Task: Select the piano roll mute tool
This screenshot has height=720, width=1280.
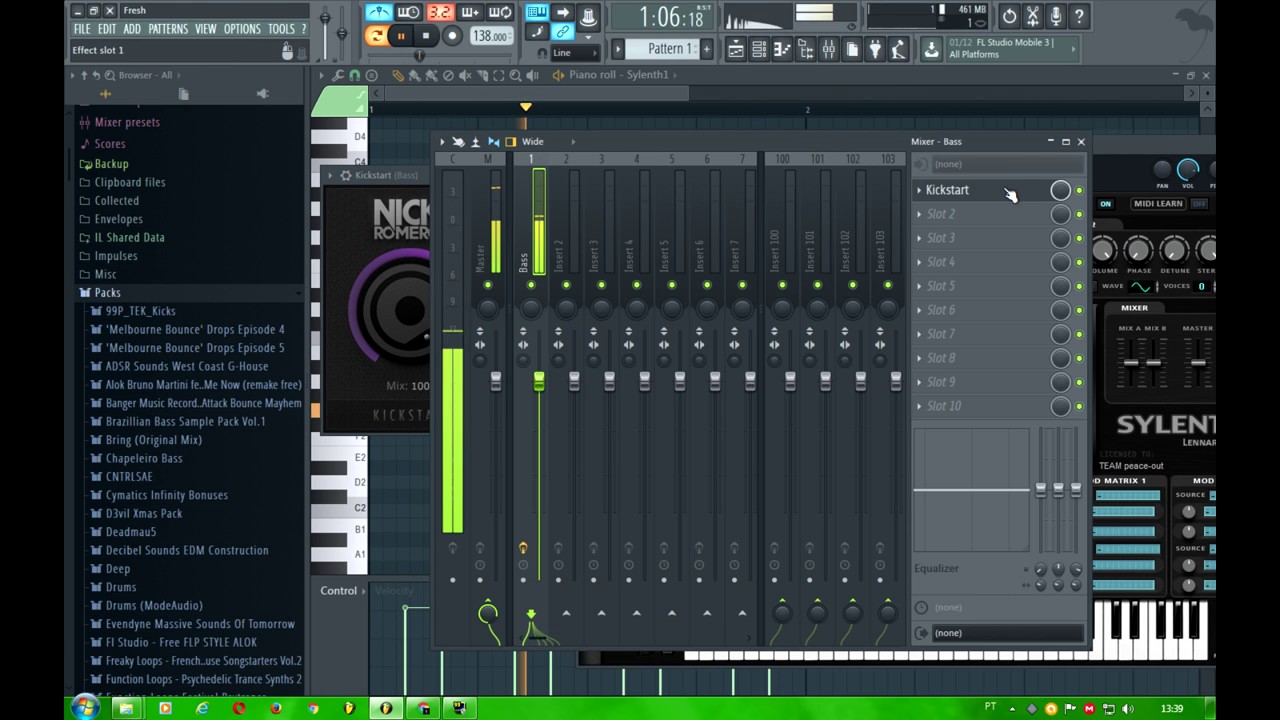Action: pyautogui.click(x=464, y=75)
